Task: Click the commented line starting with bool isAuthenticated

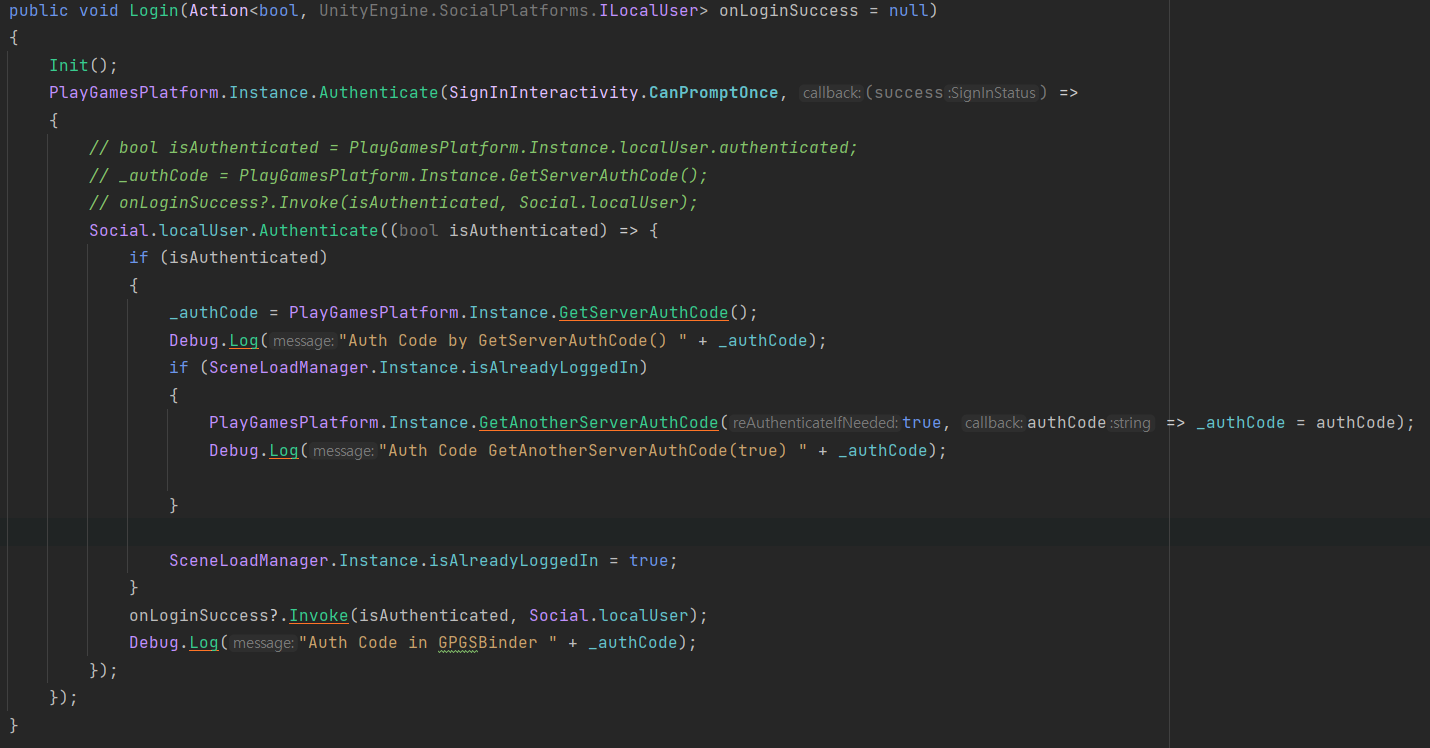Action: point(474,148)
